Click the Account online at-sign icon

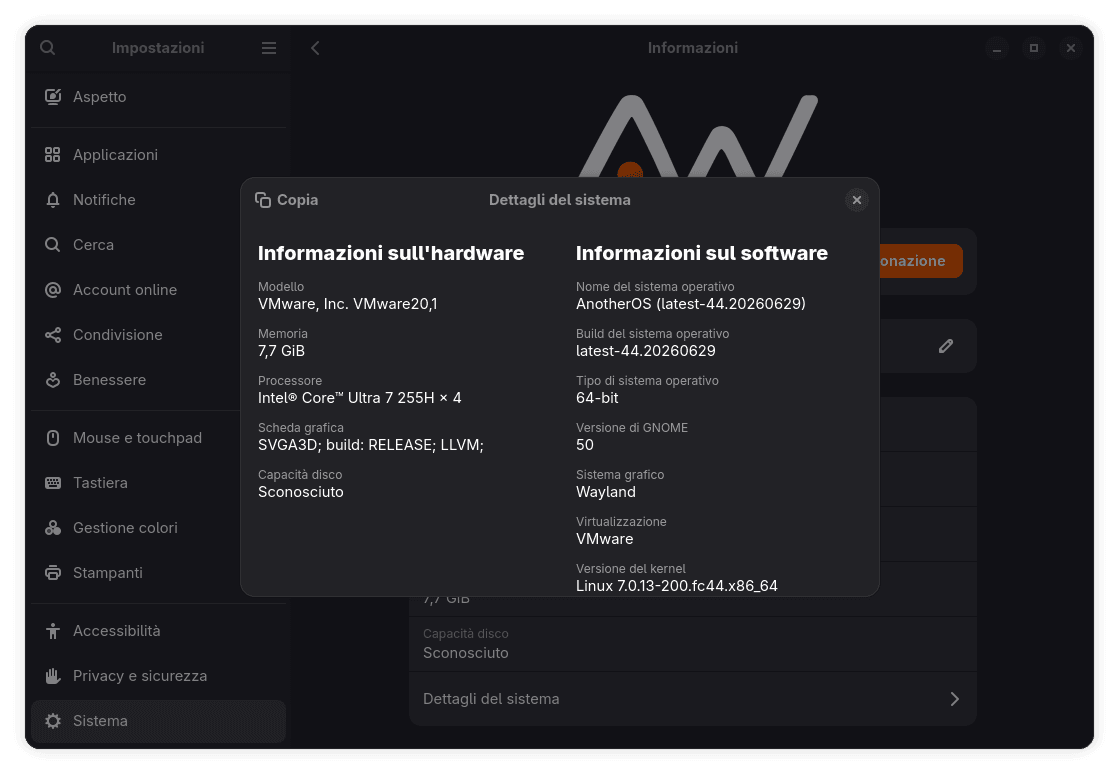[x=53, y=290]
